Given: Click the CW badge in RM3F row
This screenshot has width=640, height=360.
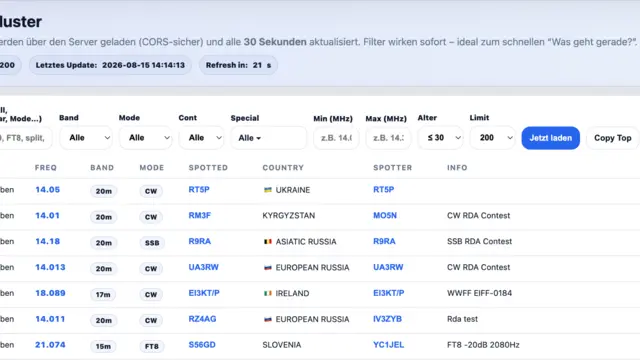Looking at the screenshot, I should click(151, 217).
